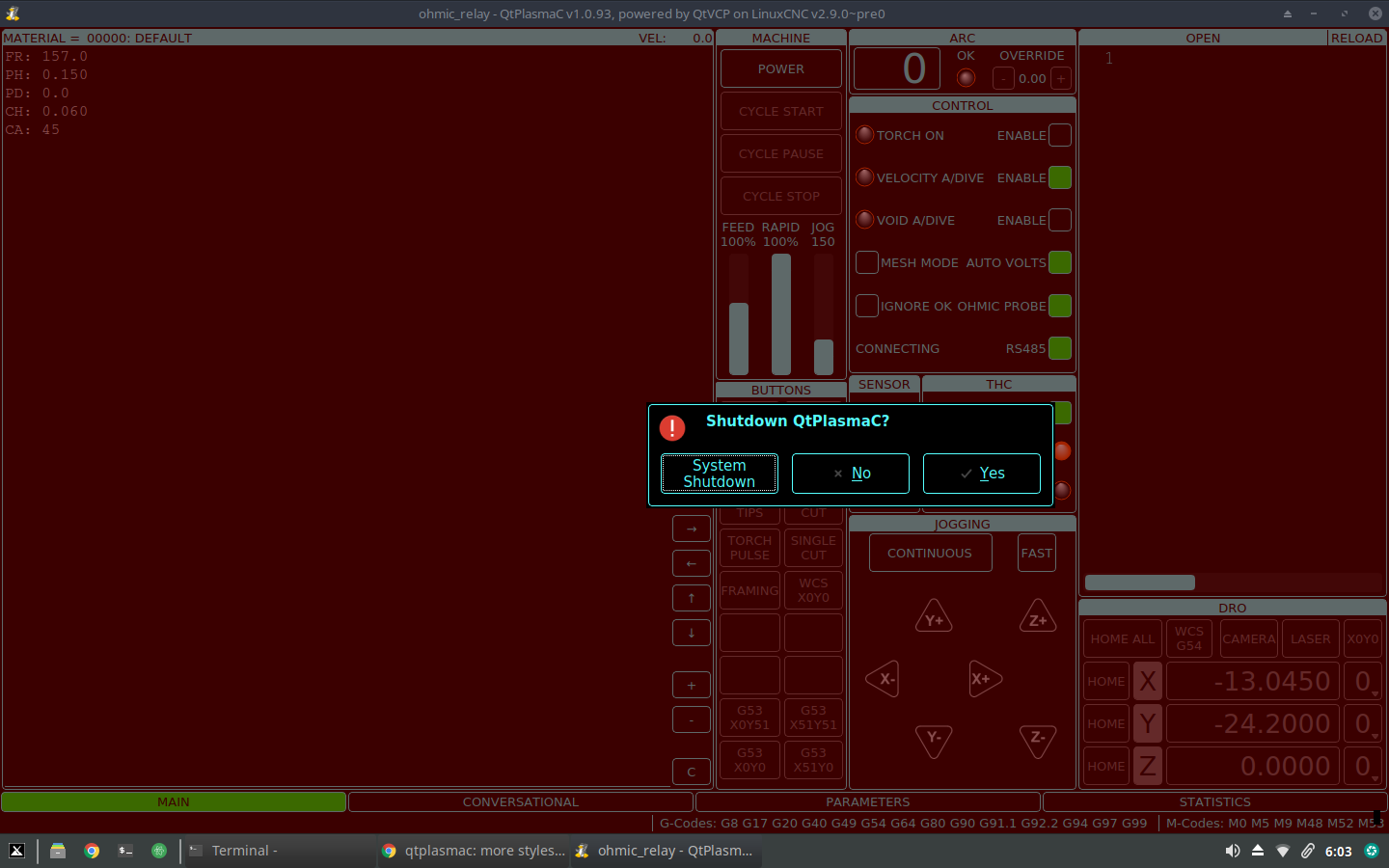This screenshot has width=1389, height=868.
Task: Click LASER button
Action: click(x=1311, y=638)
